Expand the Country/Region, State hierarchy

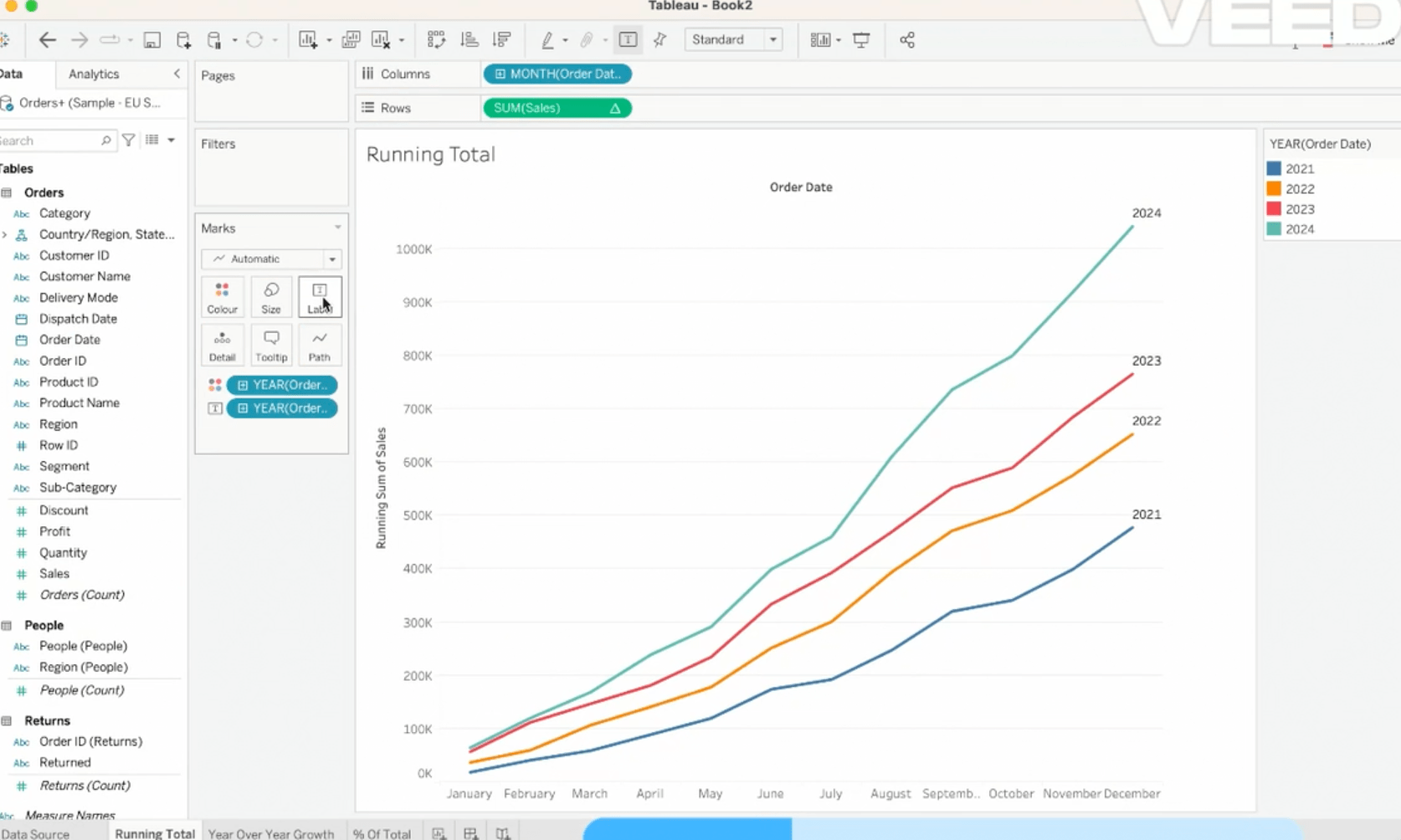[4, 234]
